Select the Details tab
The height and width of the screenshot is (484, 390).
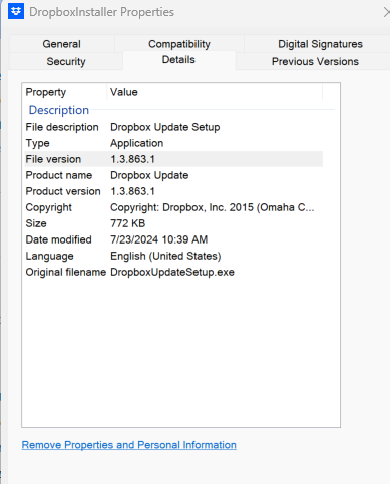pyautogui.click(x=179, y=60)
